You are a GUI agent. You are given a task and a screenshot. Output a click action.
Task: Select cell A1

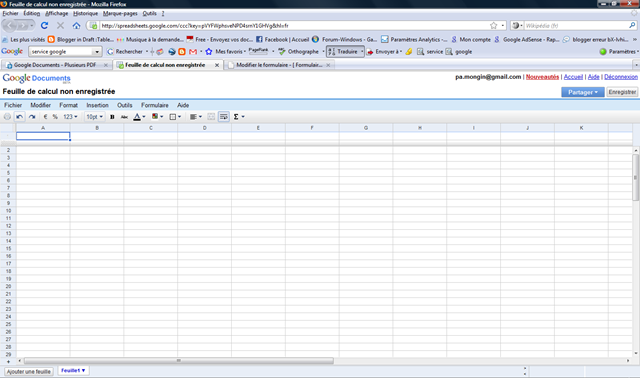tap(43, 136)
